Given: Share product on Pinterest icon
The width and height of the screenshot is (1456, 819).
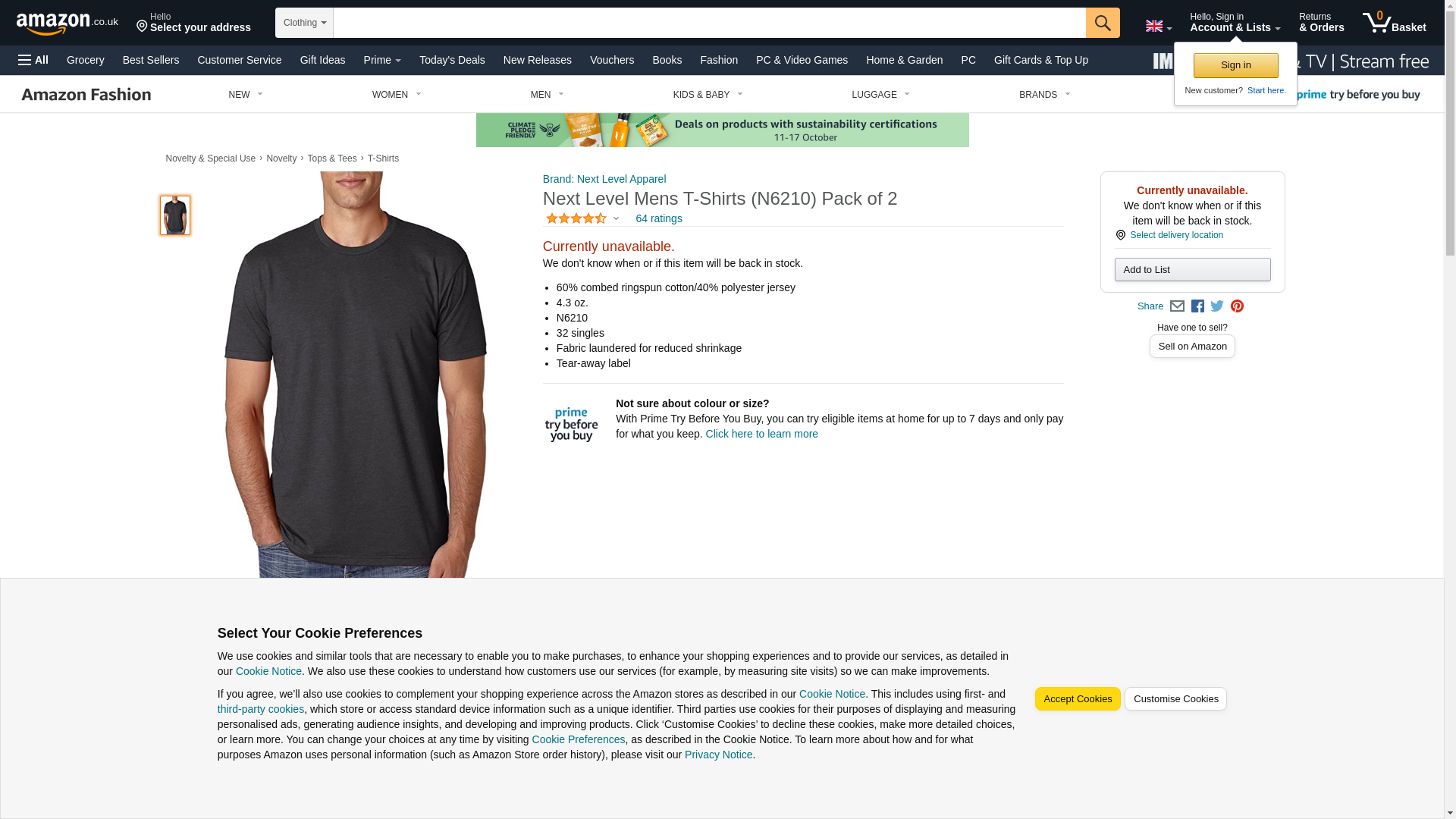Looking at the screenshot, I should pos(1237,306).
